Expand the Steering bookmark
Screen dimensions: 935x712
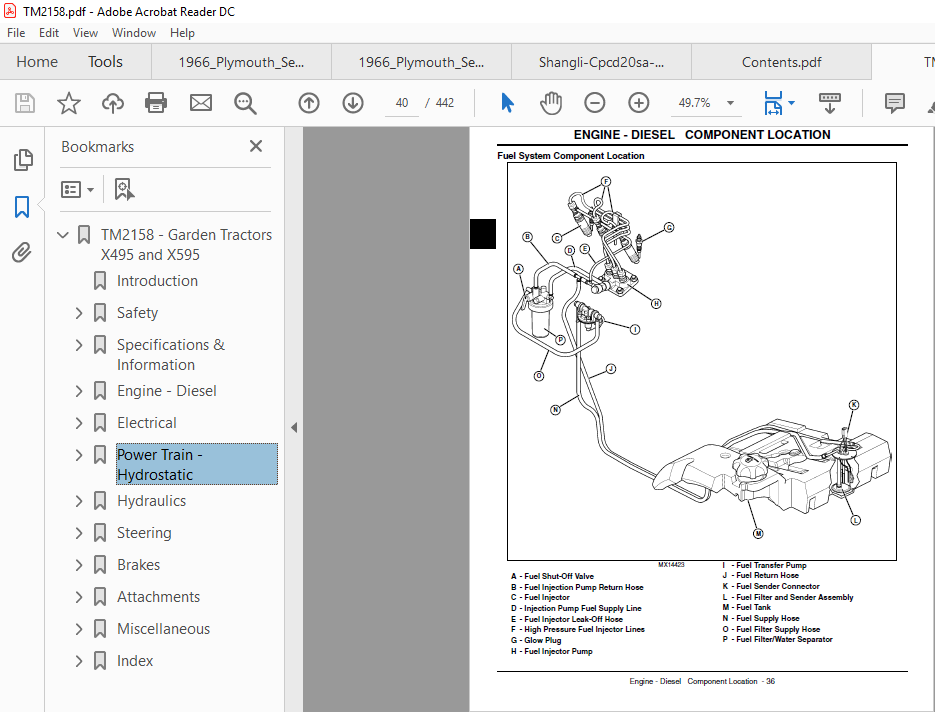click(79, 533)
